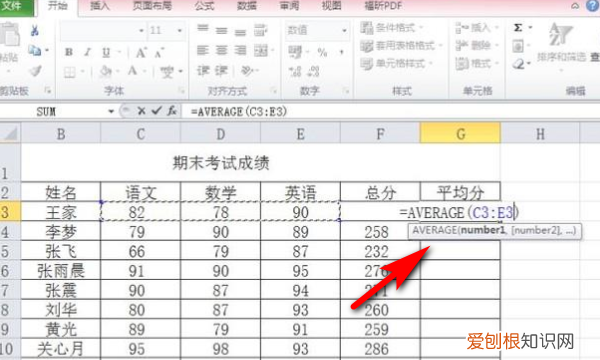Toggle Bold formatting

coord(69,52)
